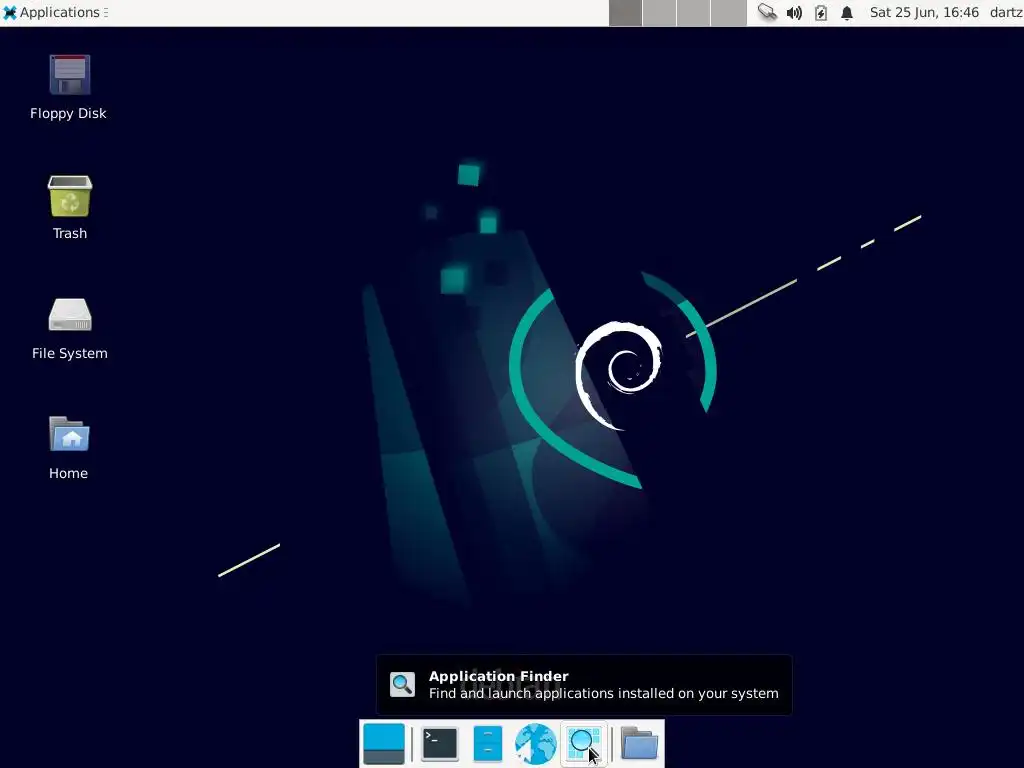Launch the Terminal emulator from dock
This screenshot has height=768, width=1024.
440,744
